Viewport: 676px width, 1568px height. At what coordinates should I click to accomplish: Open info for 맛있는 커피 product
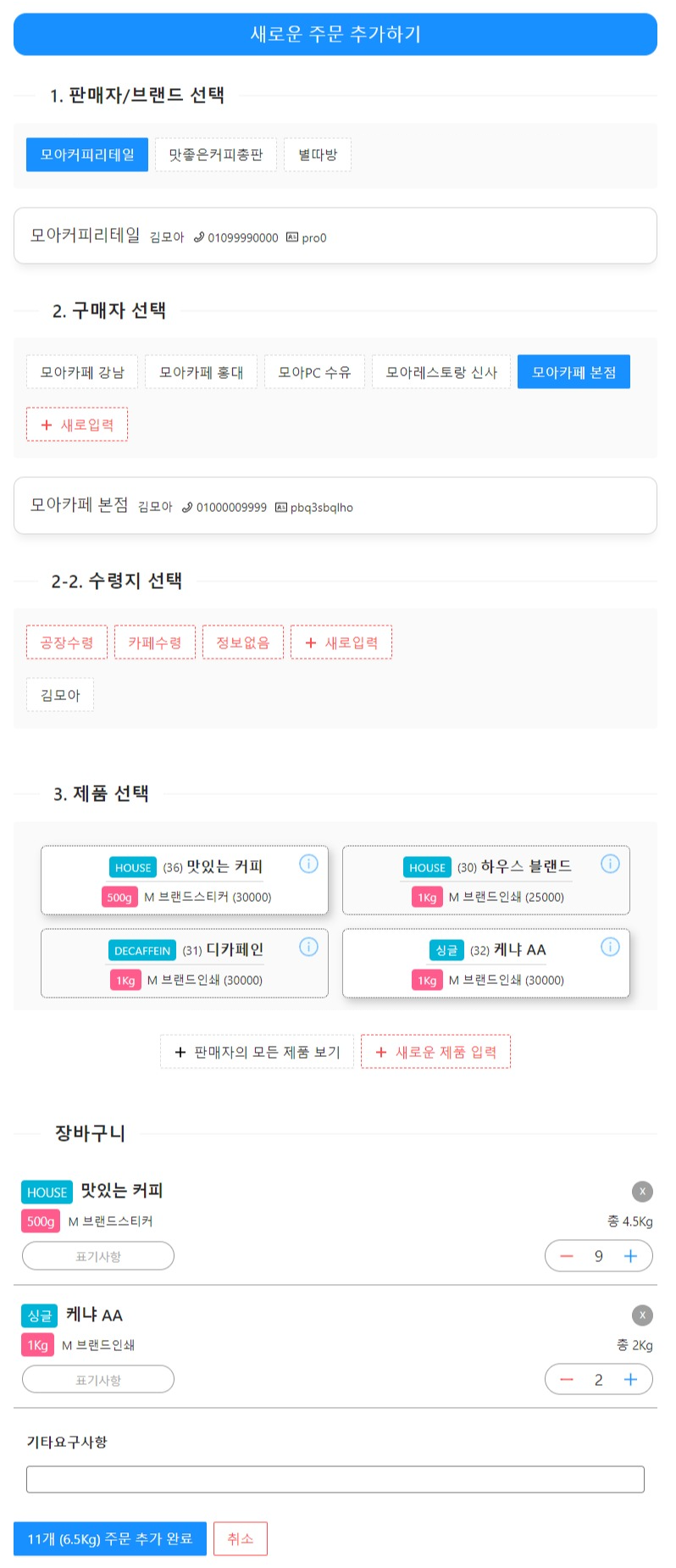[x=308, y=864]
